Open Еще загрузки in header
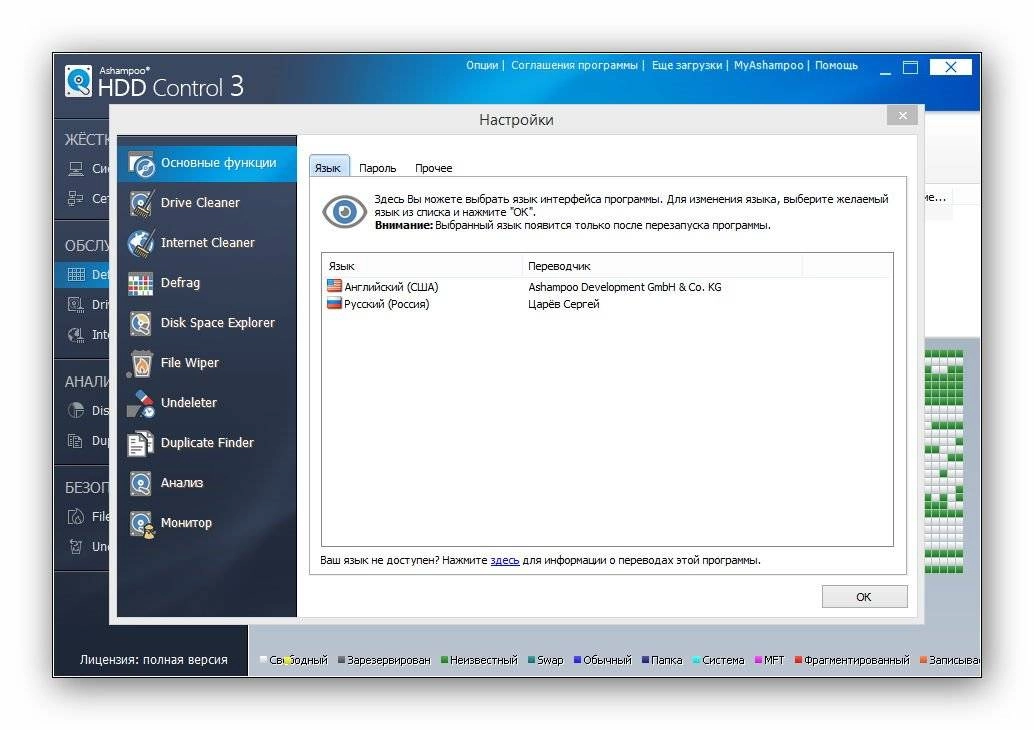This screenshot has width=1034, height=730. (x=686, y=65)
